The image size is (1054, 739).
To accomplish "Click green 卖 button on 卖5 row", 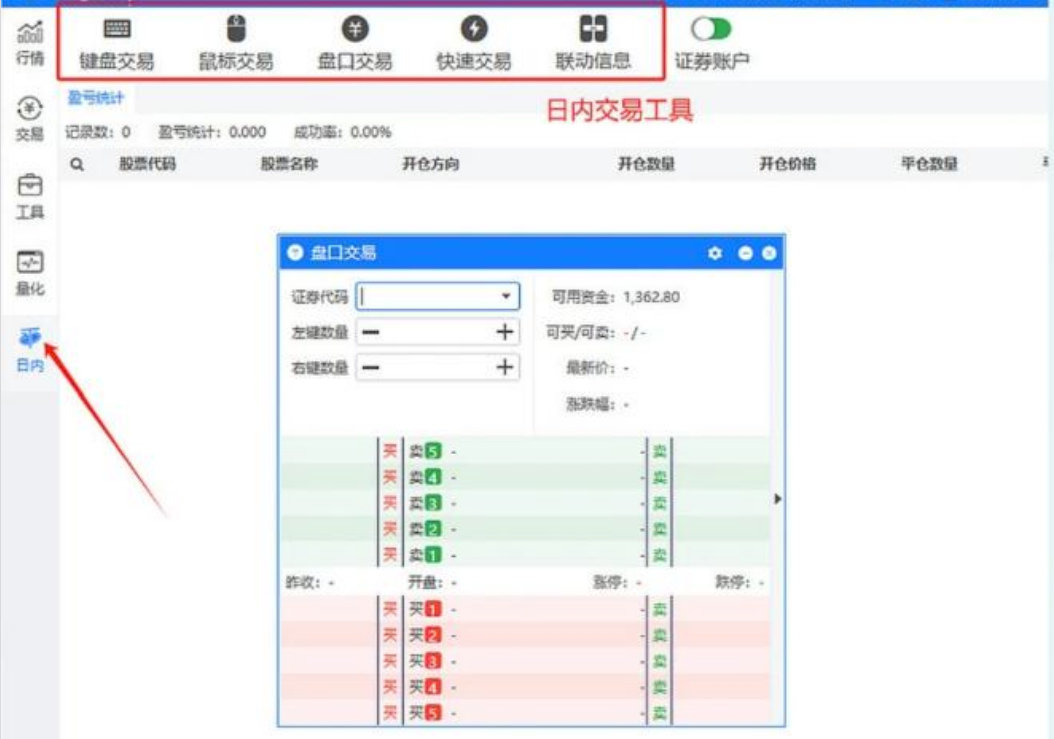I will [659, 451].
